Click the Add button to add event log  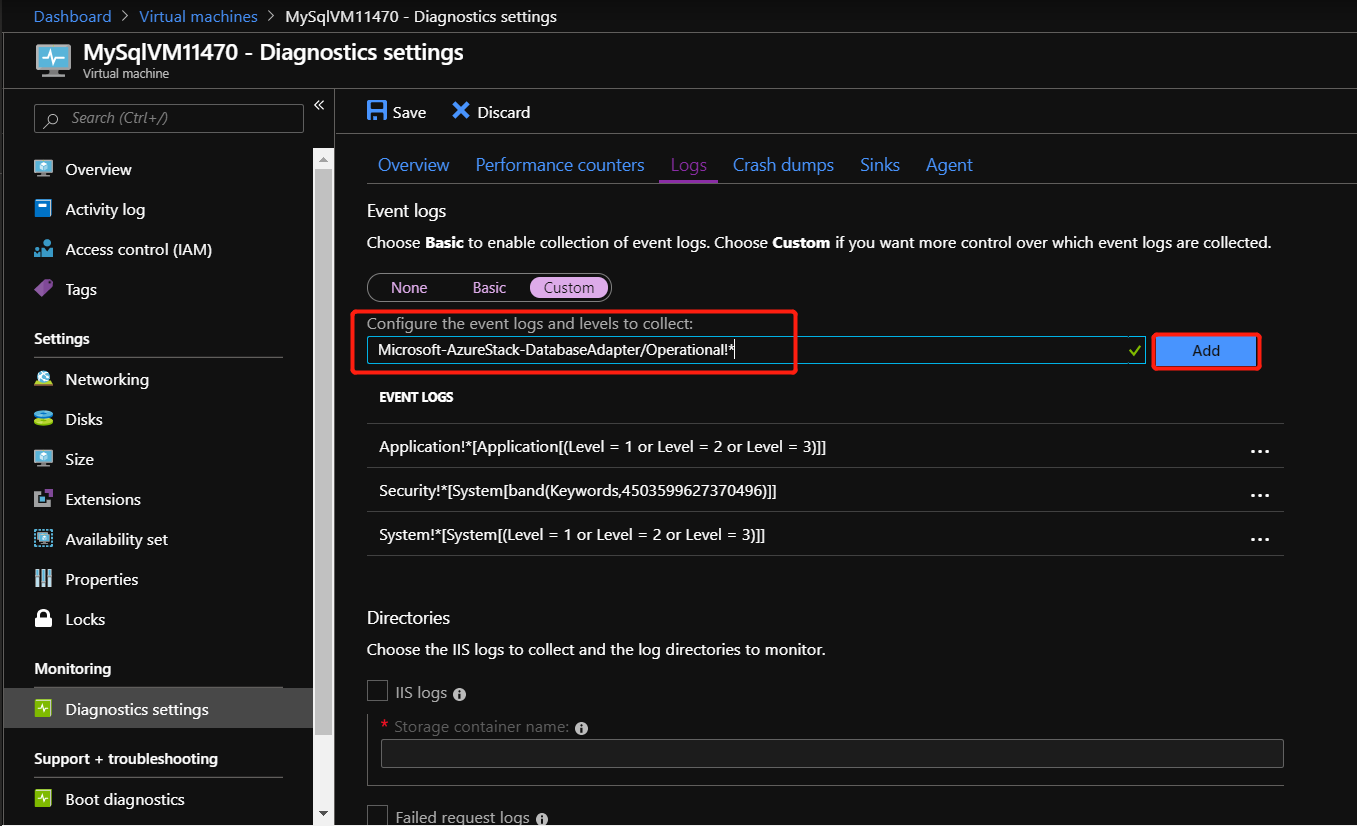pos(1205,350)
